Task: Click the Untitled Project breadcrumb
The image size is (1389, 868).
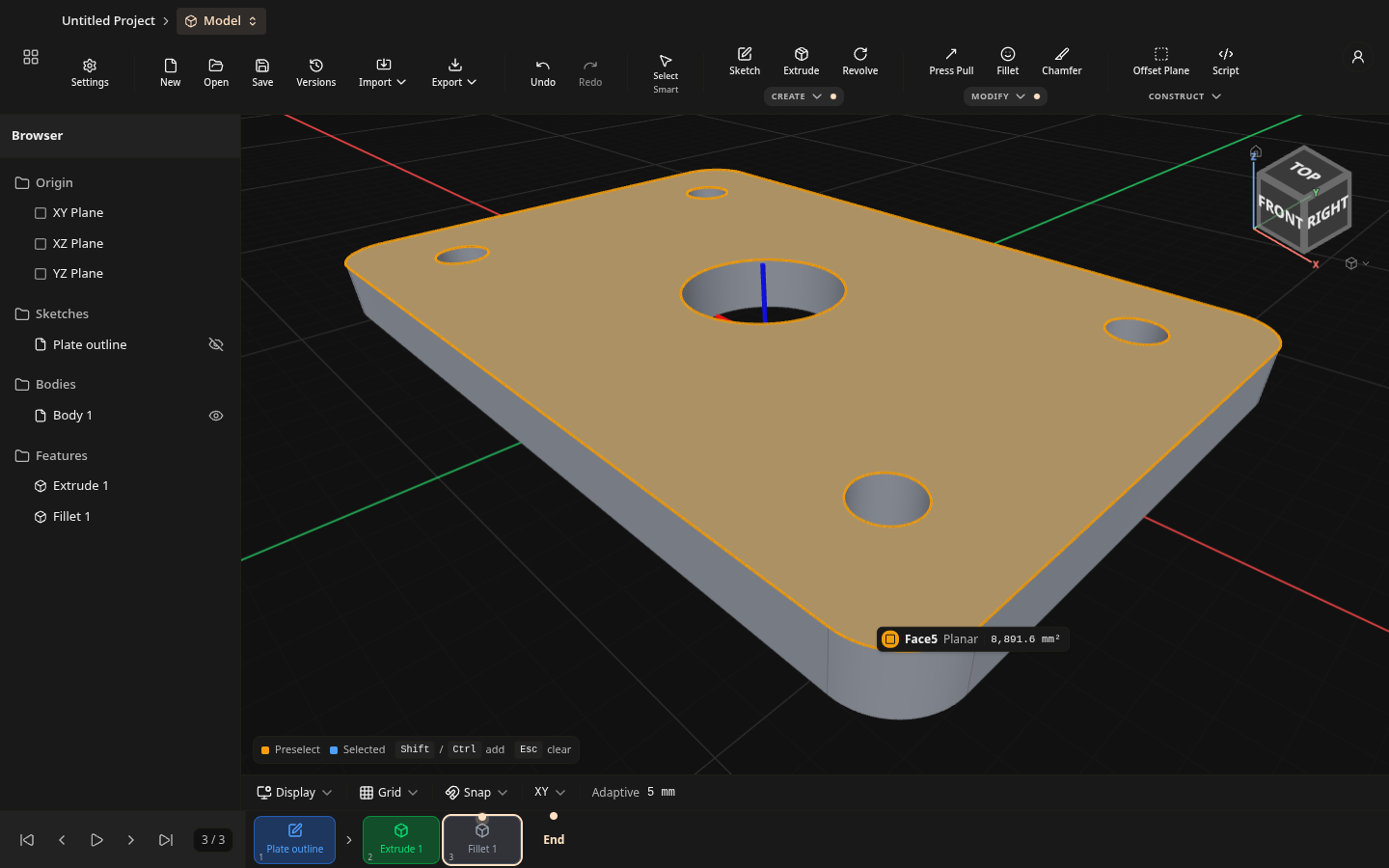Action: coord(108,21)
